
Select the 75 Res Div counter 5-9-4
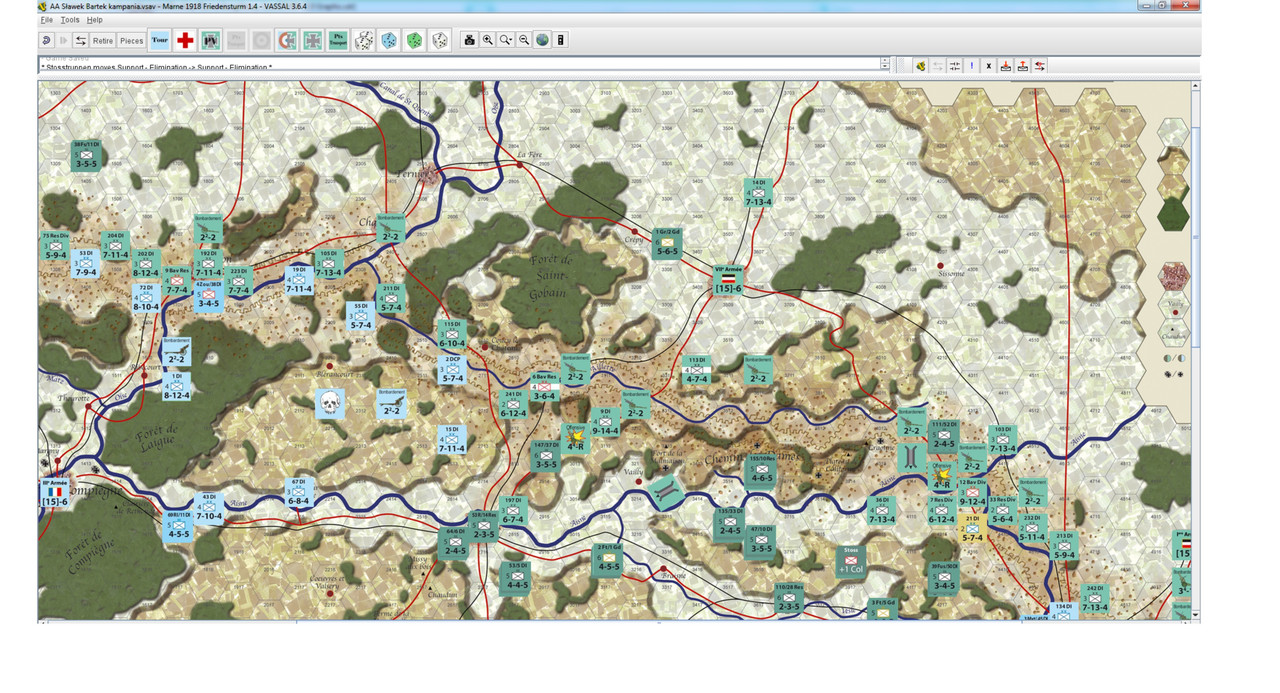(56, 248)
